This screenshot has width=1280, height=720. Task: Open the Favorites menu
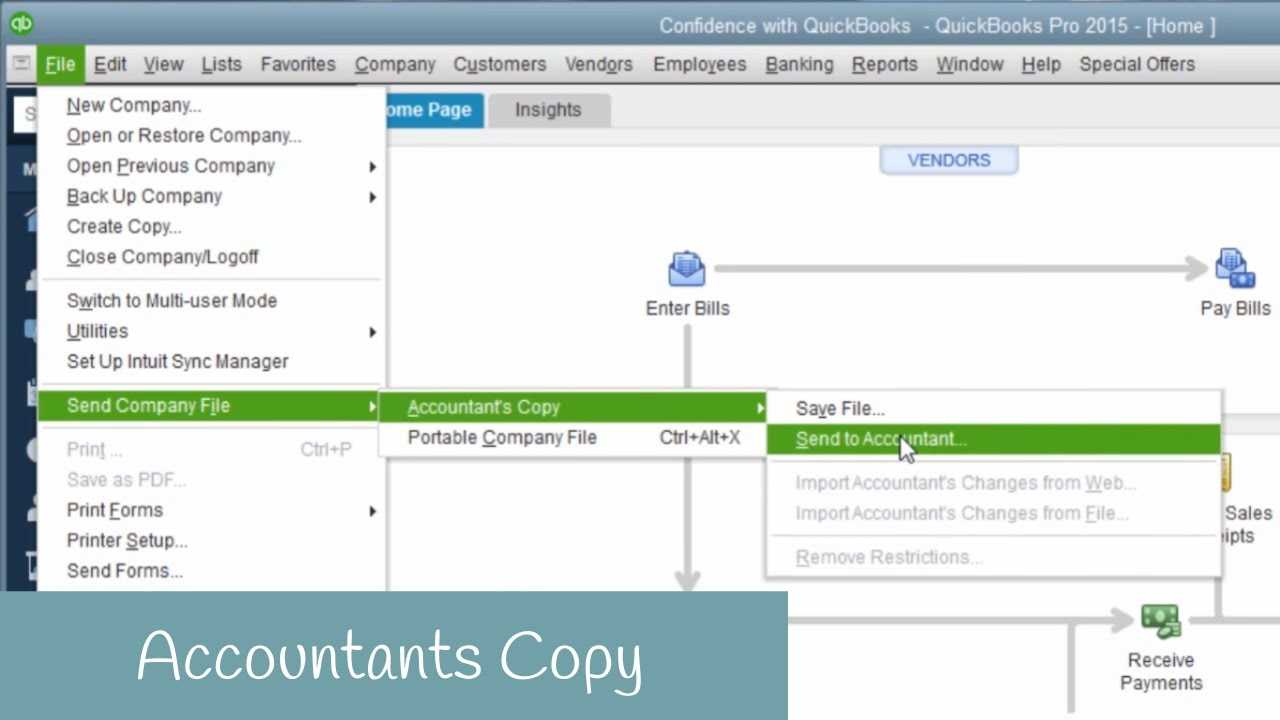(298, 64)
